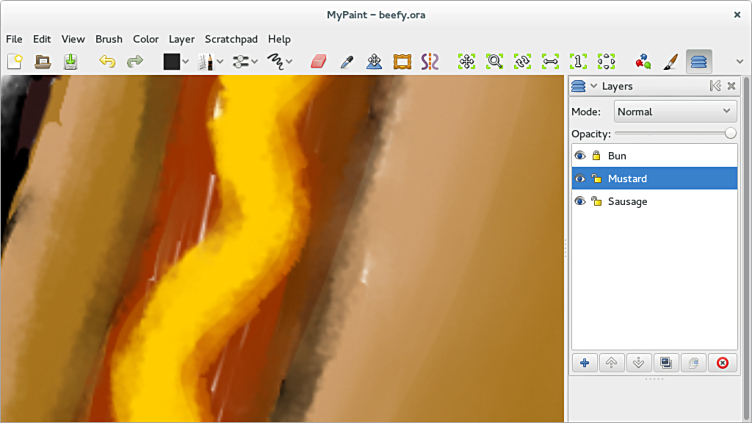Open the Scratchpad menu
Image resolution: width=752 pixels, height=423 pixels.
[231, 39]
